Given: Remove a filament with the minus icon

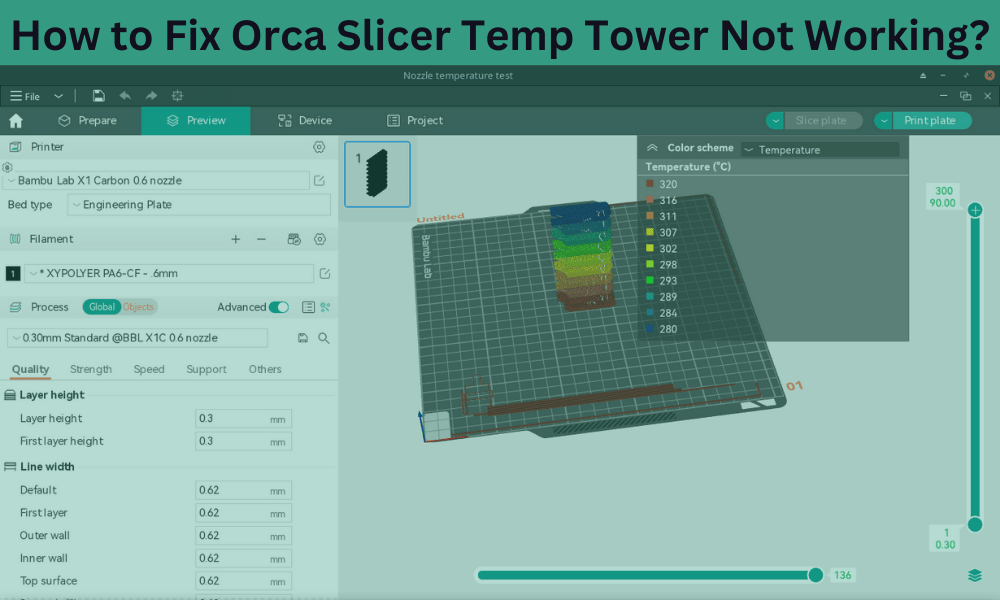Looking at the screenshot, I should pyautogui.click(x=261, y=239).
